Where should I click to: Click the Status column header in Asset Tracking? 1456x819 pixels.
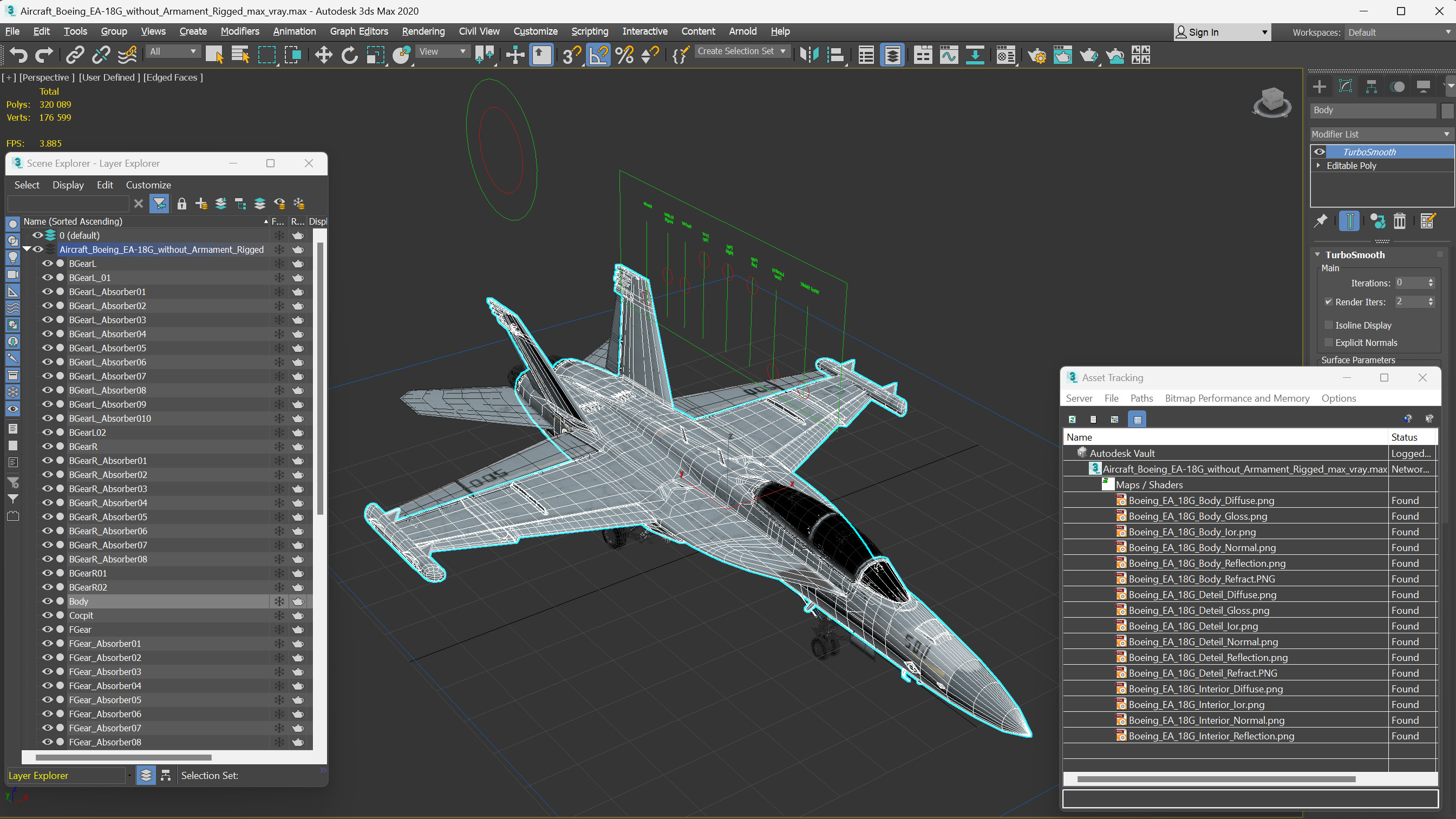coord(1412,437)
